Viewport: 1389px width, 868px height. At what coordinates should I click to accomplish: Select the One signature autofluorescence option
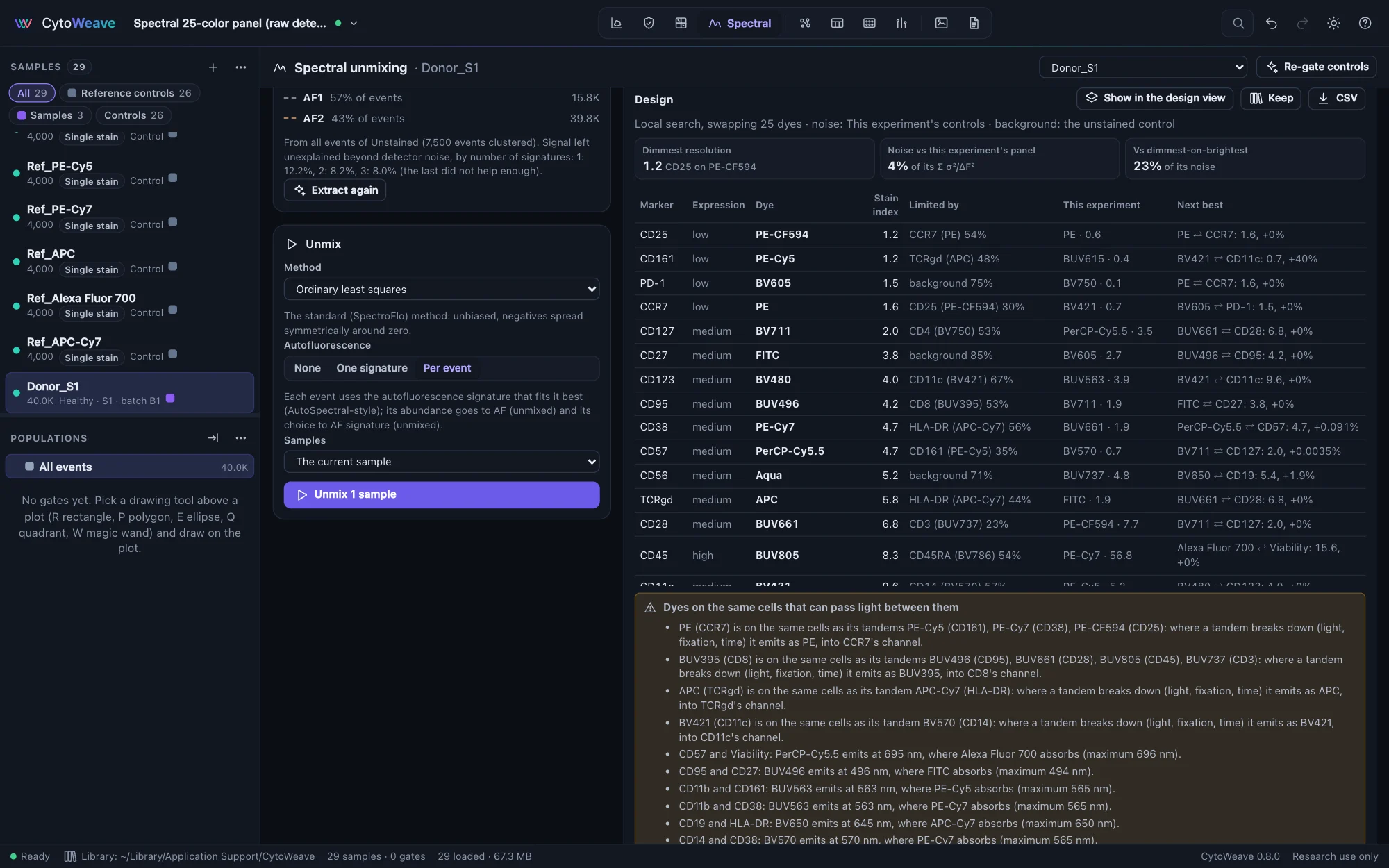click(x=372, y=368)
